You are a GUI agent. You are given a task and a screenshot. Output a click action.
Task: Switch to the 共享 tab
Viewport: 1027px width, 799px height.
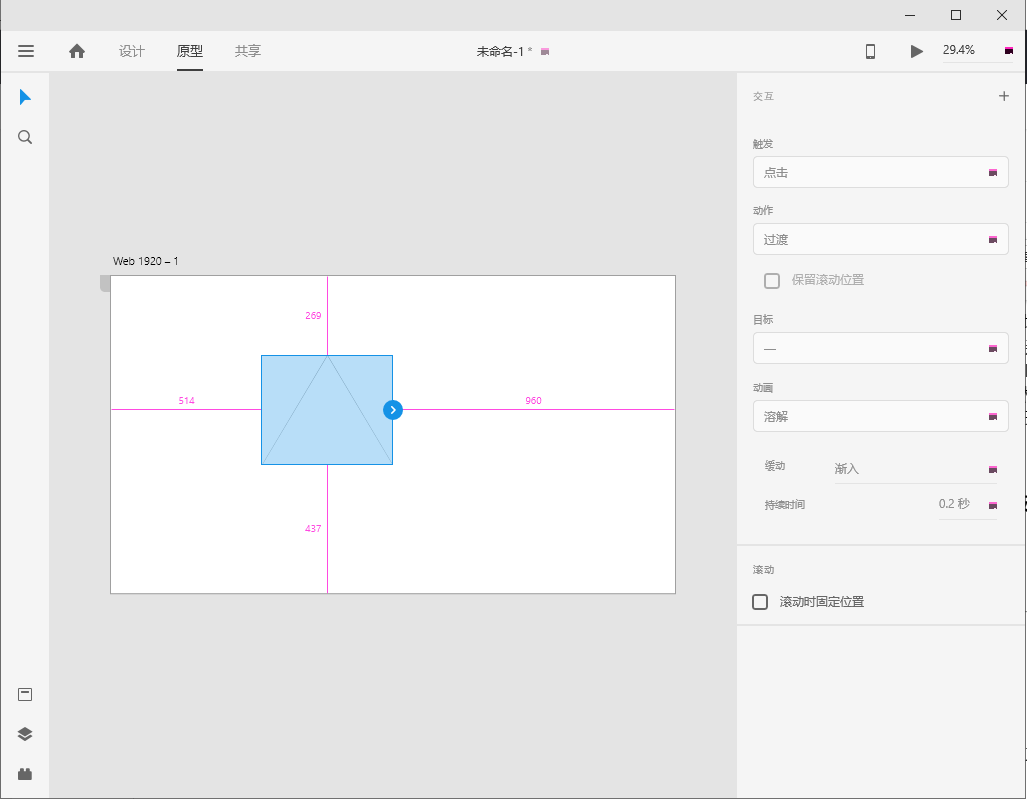click(x=248, y=50)
